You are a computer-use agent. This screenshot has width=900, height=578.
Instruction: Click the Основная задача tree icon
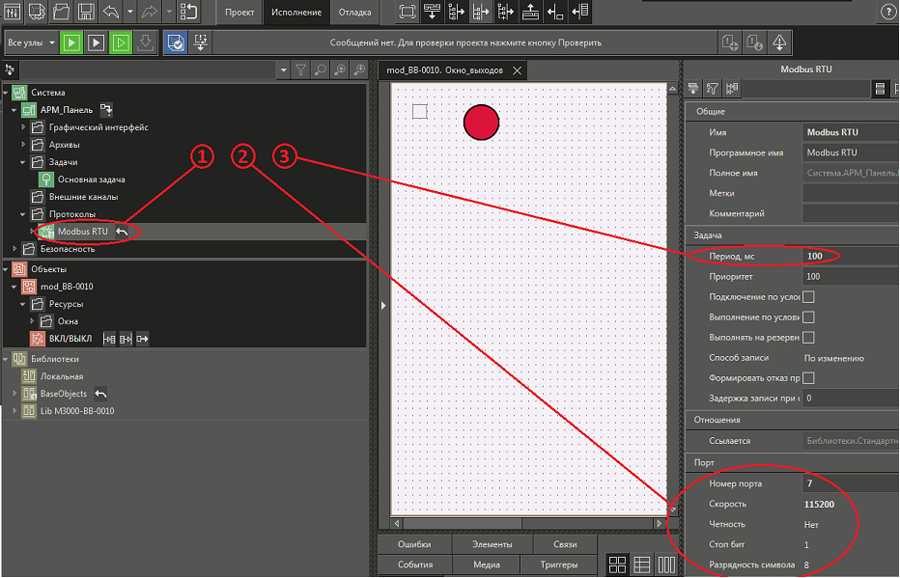click(x=46, y=179)
